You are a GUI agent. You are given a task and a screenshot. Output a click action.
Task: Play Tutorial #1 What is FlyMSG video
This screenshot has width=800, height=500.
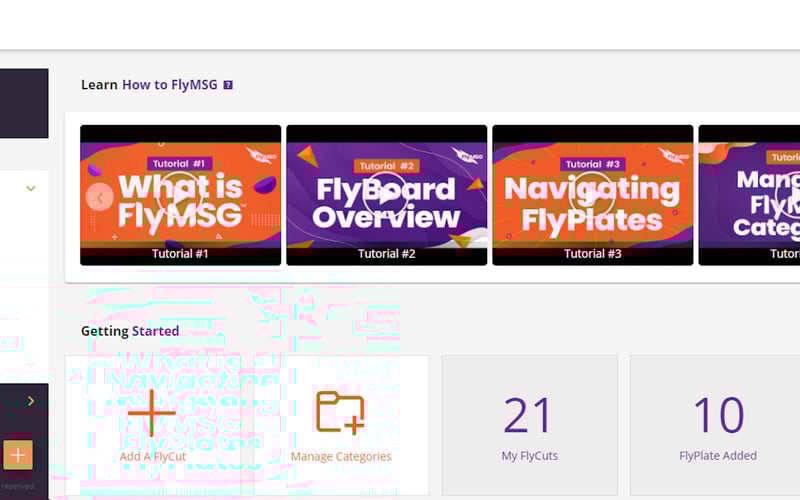180,195
